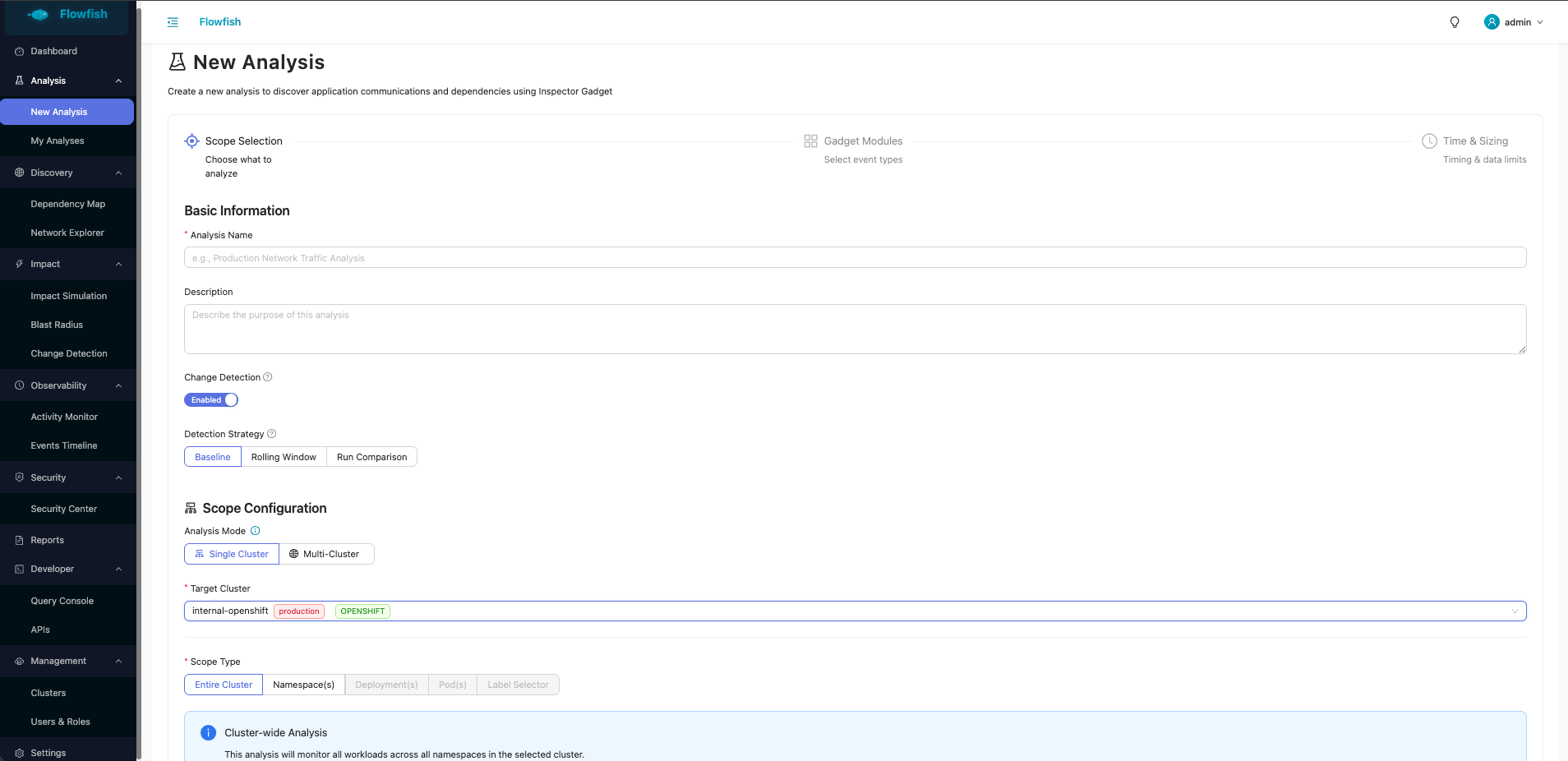Click the Flowfish fish logo icon
This screenshot has height=761, width=1568.
[x=39, y=15]
